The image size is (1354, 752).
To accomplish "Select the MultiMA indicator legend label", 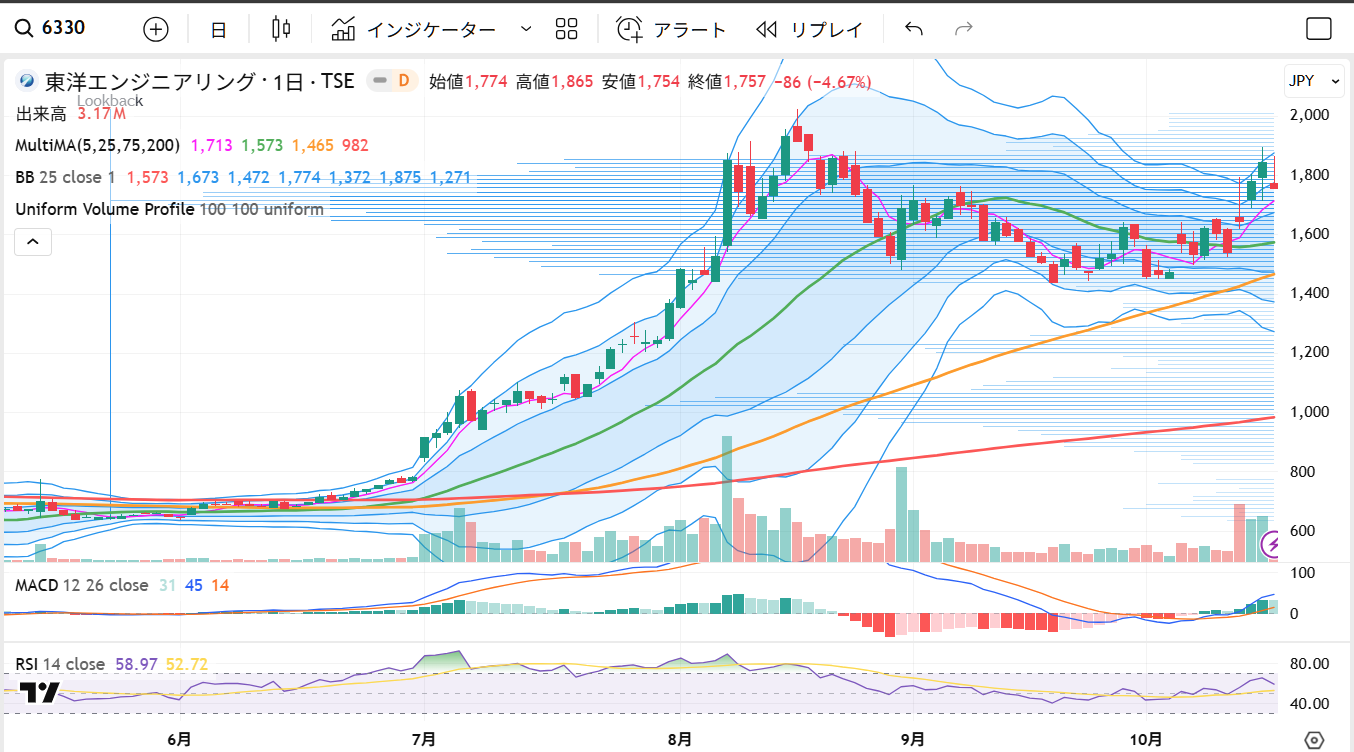I will point(97,145).
